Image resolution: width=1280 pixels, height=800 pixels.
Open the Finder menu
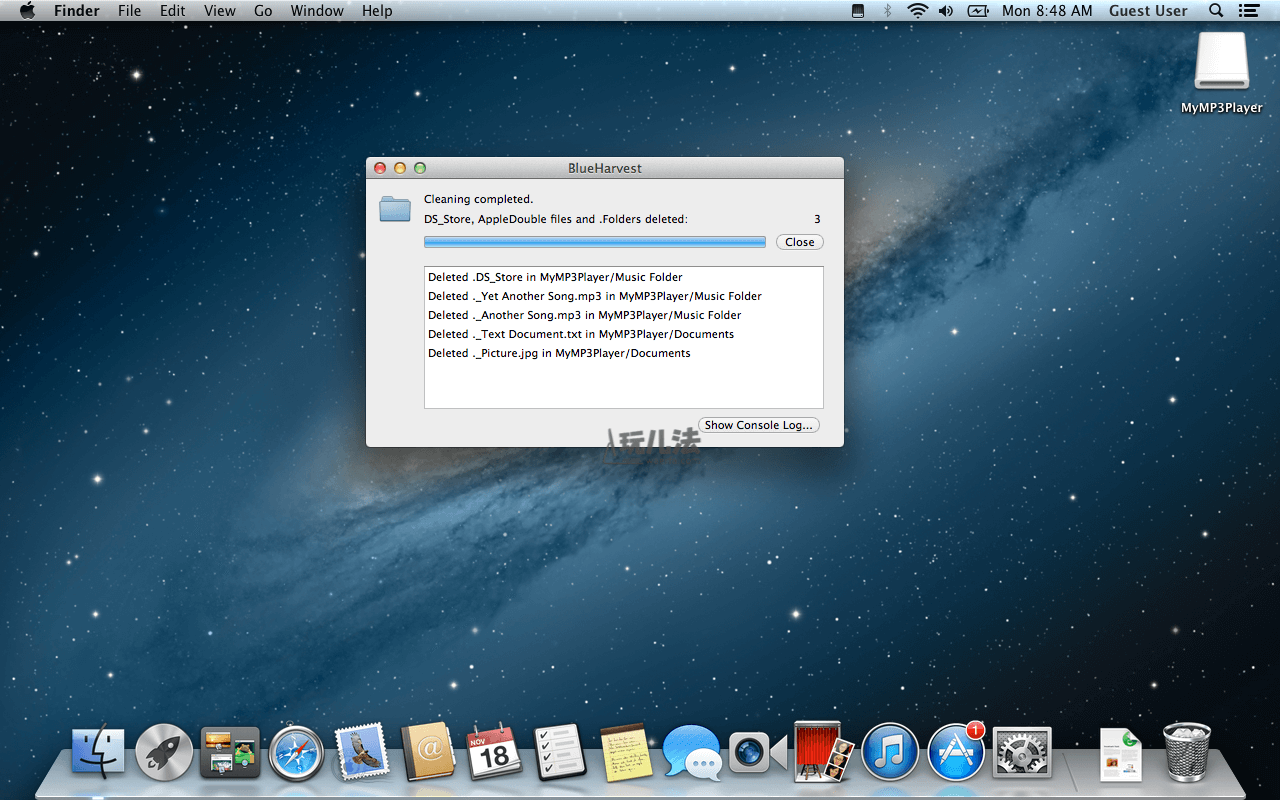[x=77, y=11]
